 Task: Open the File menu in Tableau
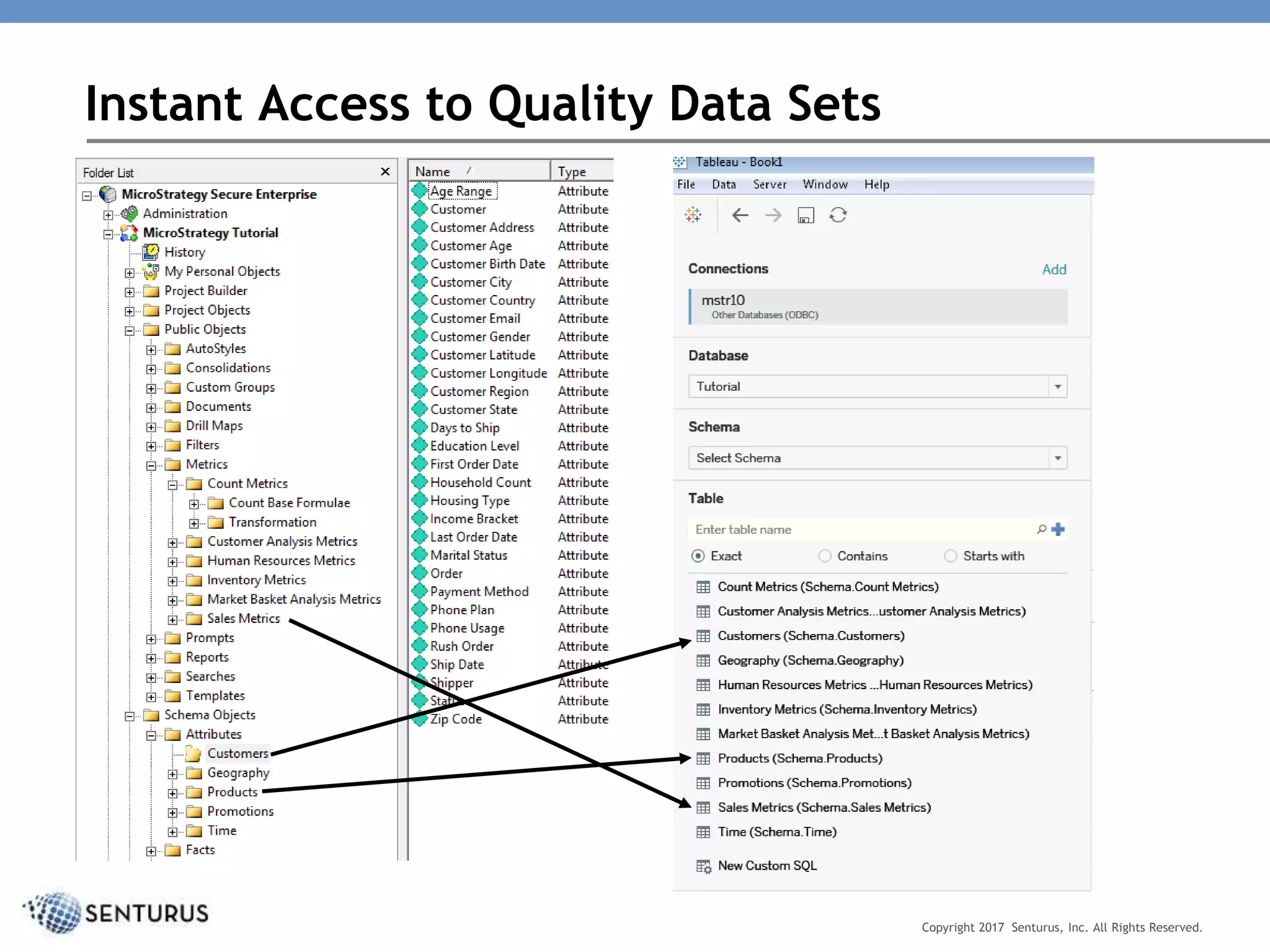(686, 185)
